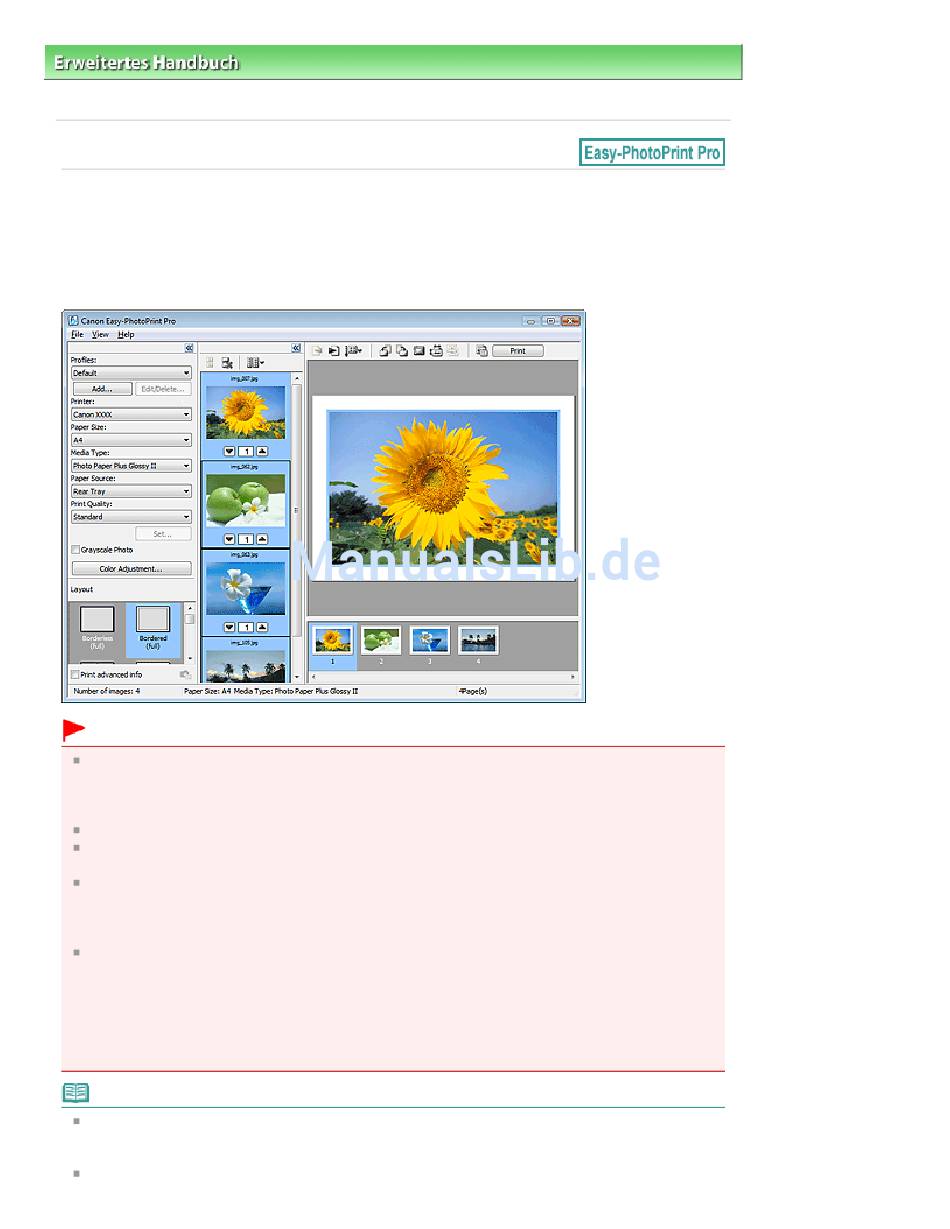Screen dimensions: 950x1229
Task: Click the Set... print quality button
Action: tap(163, 534)
